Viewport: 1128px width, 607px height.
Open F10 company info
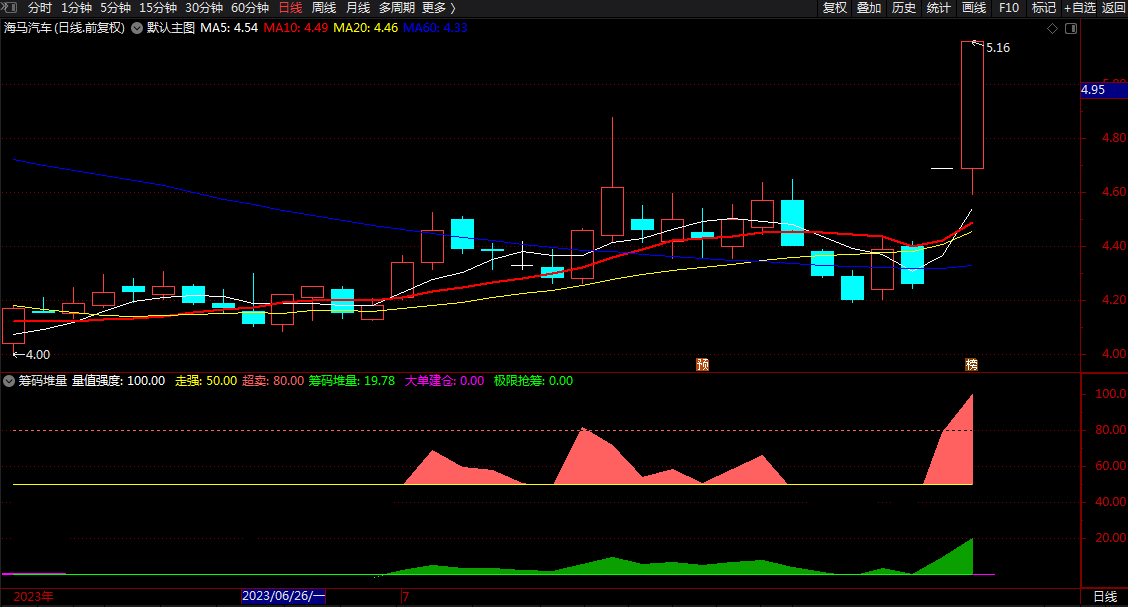(x=1009, y=8)
